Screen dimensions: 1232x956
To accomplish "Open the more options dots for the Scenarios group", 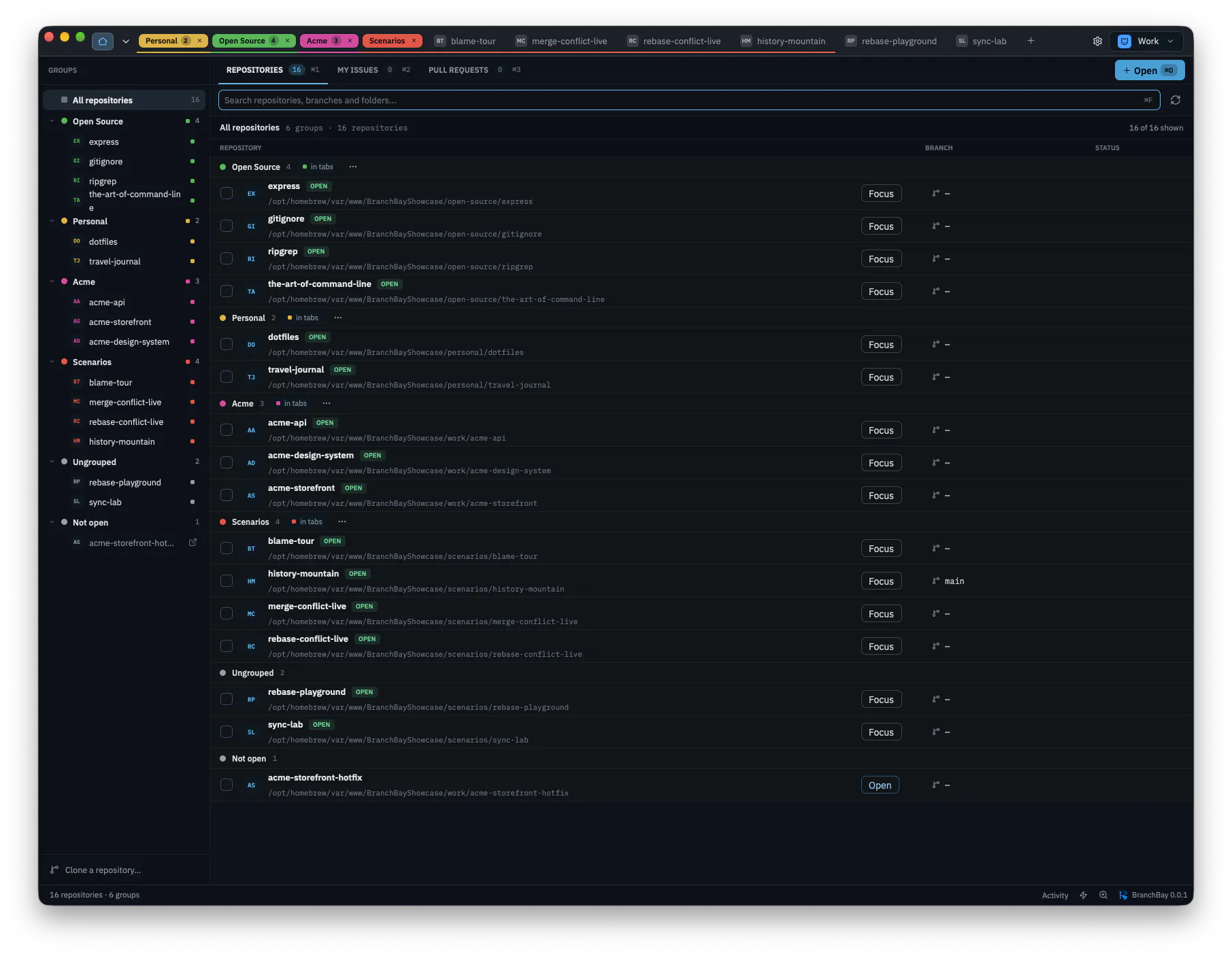I will click(342, 522).
